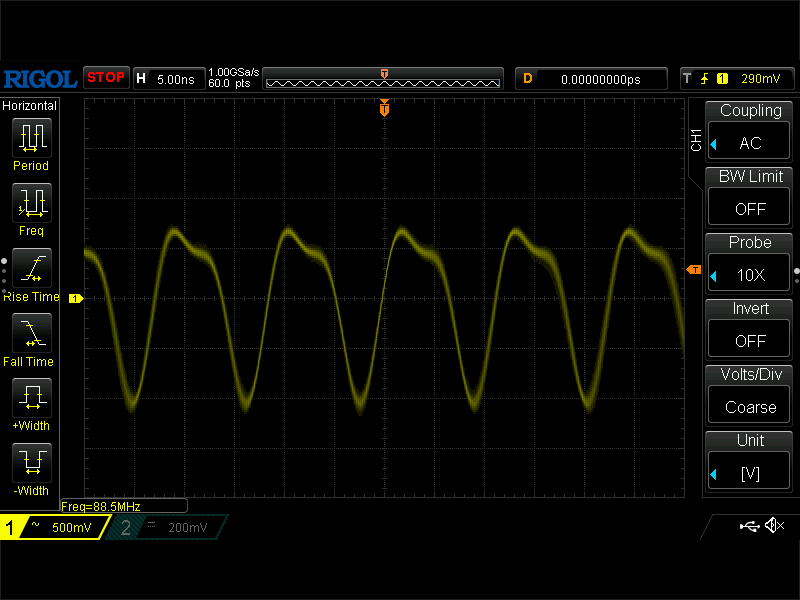Image resolution: width=800 pixels, height=600 pixels.
Task: Open the Probe 10X ratio selector
Action: click(x=749, y=275)
